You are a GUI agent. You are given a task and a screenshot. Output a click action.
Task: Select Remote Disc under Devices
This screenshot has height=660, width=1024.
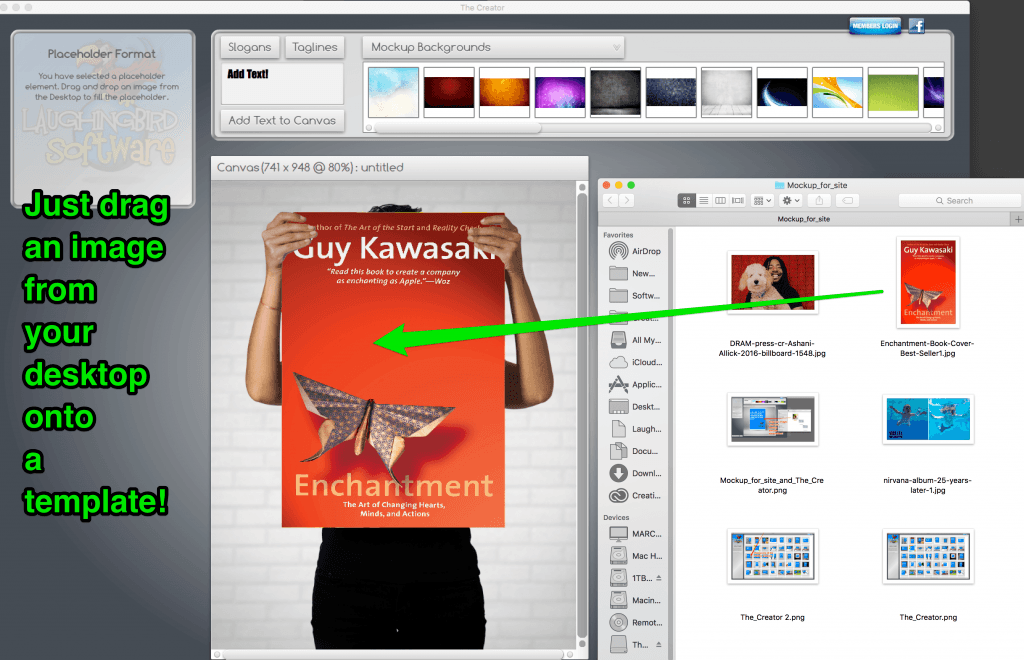(x=635, y=622)
